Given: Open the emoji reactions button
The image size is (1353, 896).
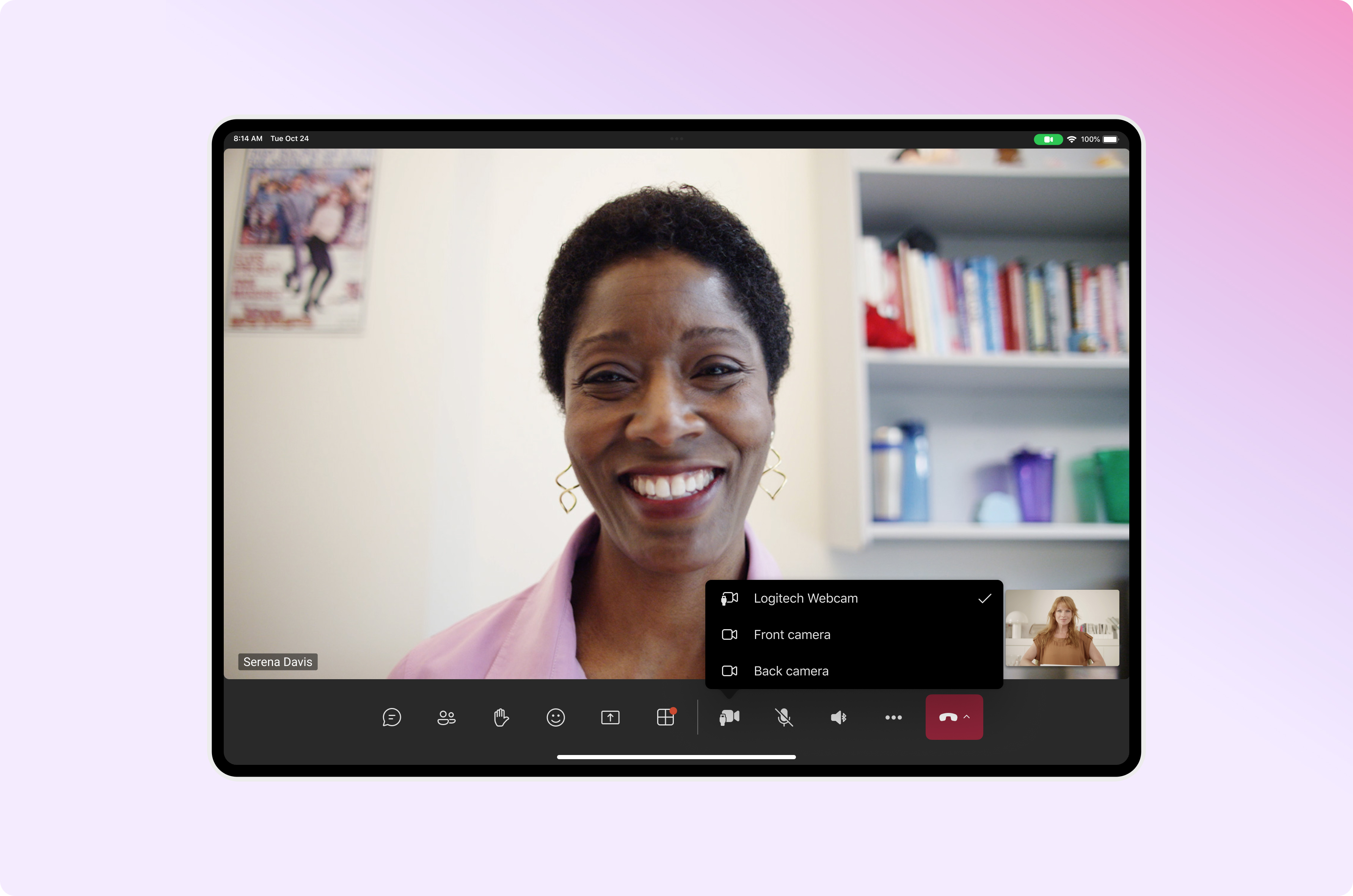Looking at the screenshot, I should (556, 717).
